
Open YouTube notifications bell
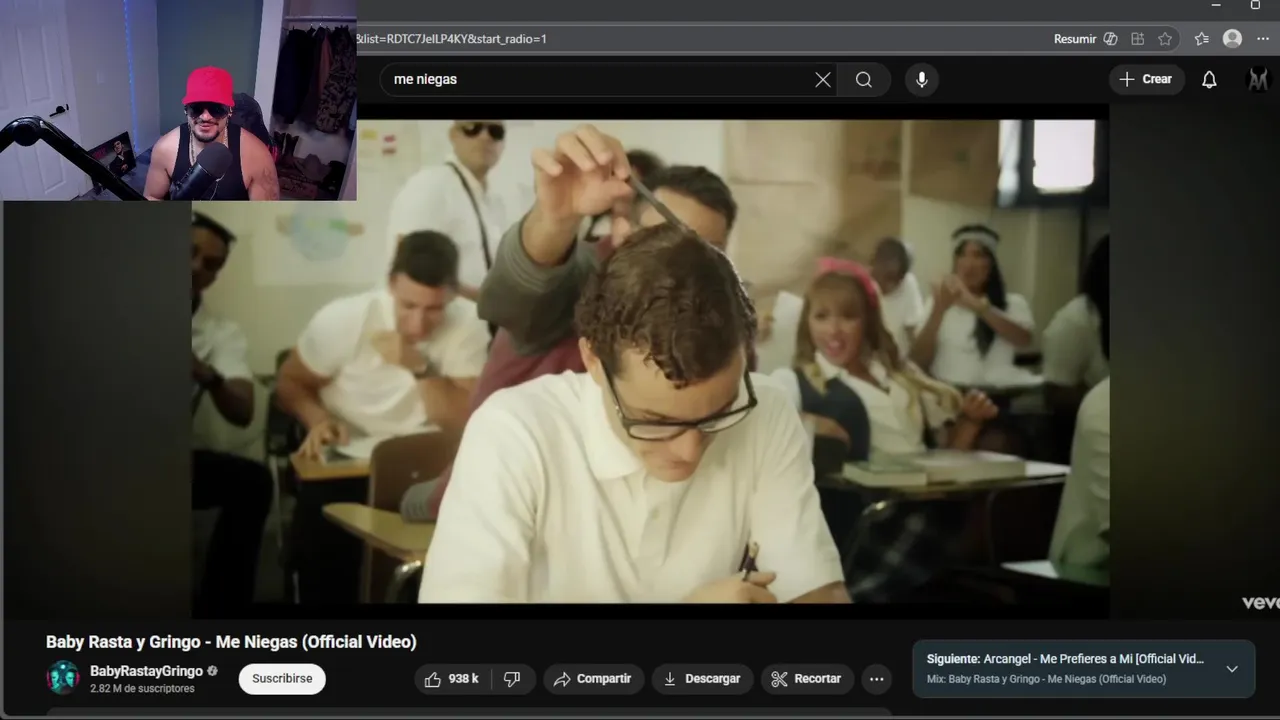1209,80
